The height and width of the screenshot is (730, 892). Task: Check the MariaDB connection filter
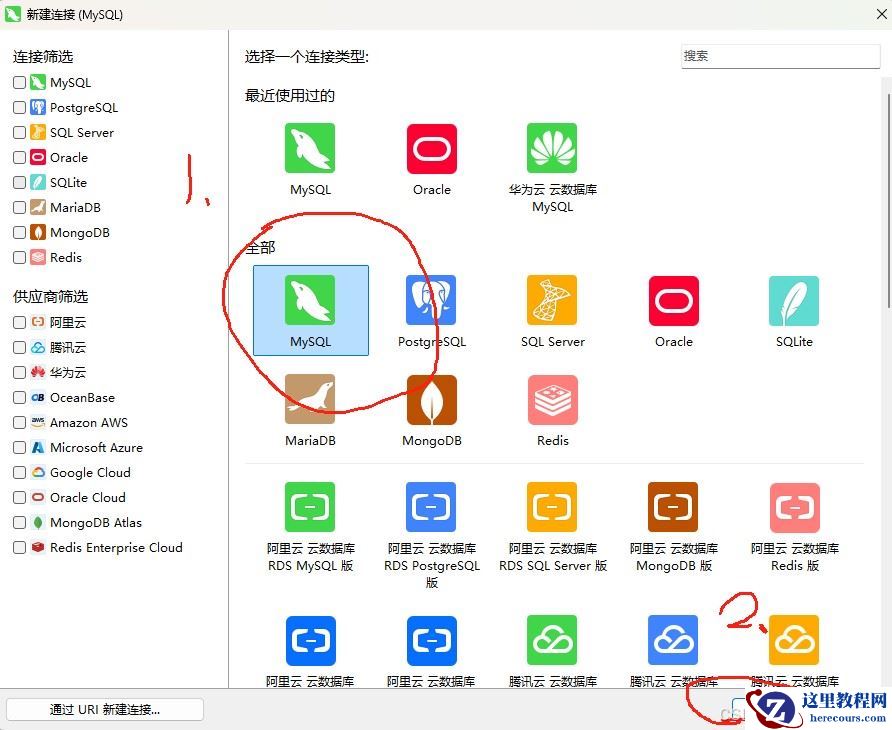tap(19, 208)
